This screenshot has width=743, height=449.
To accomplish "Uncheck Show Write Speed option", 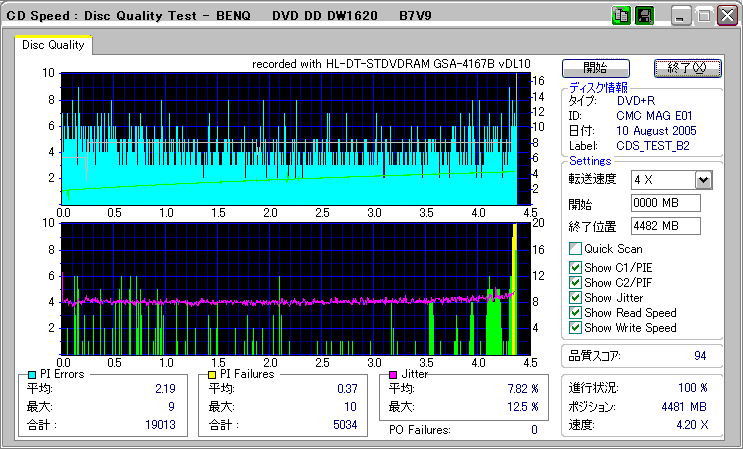I will [x=575, y=328].
